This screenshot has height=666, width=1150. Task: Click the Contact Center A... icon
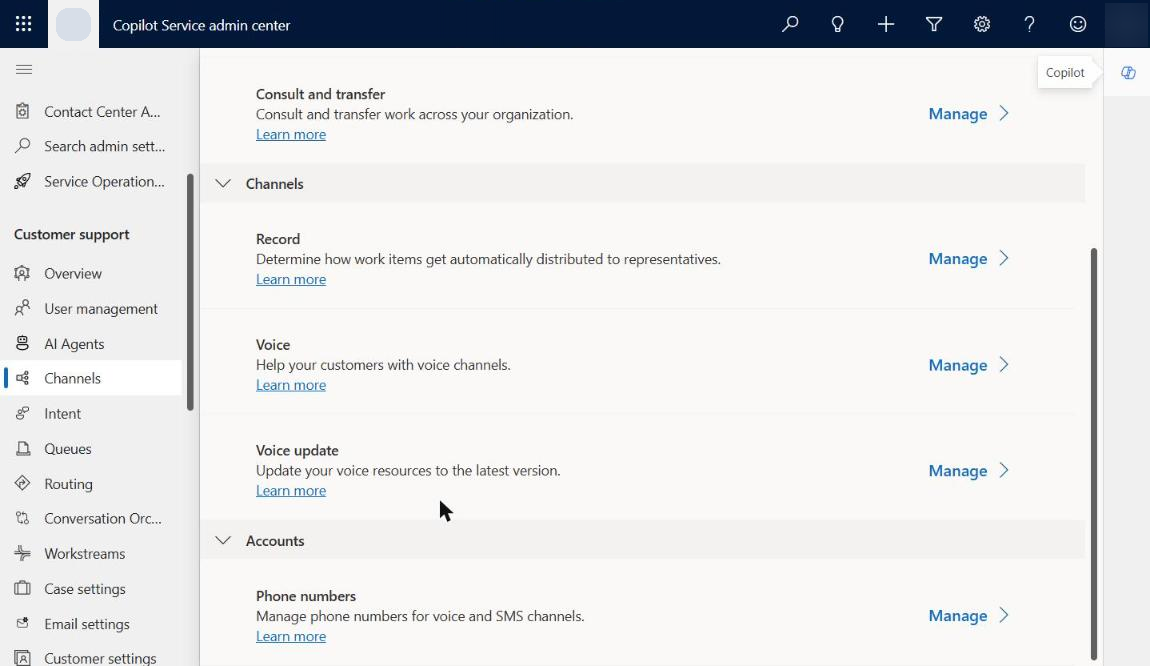click(23, 111)
